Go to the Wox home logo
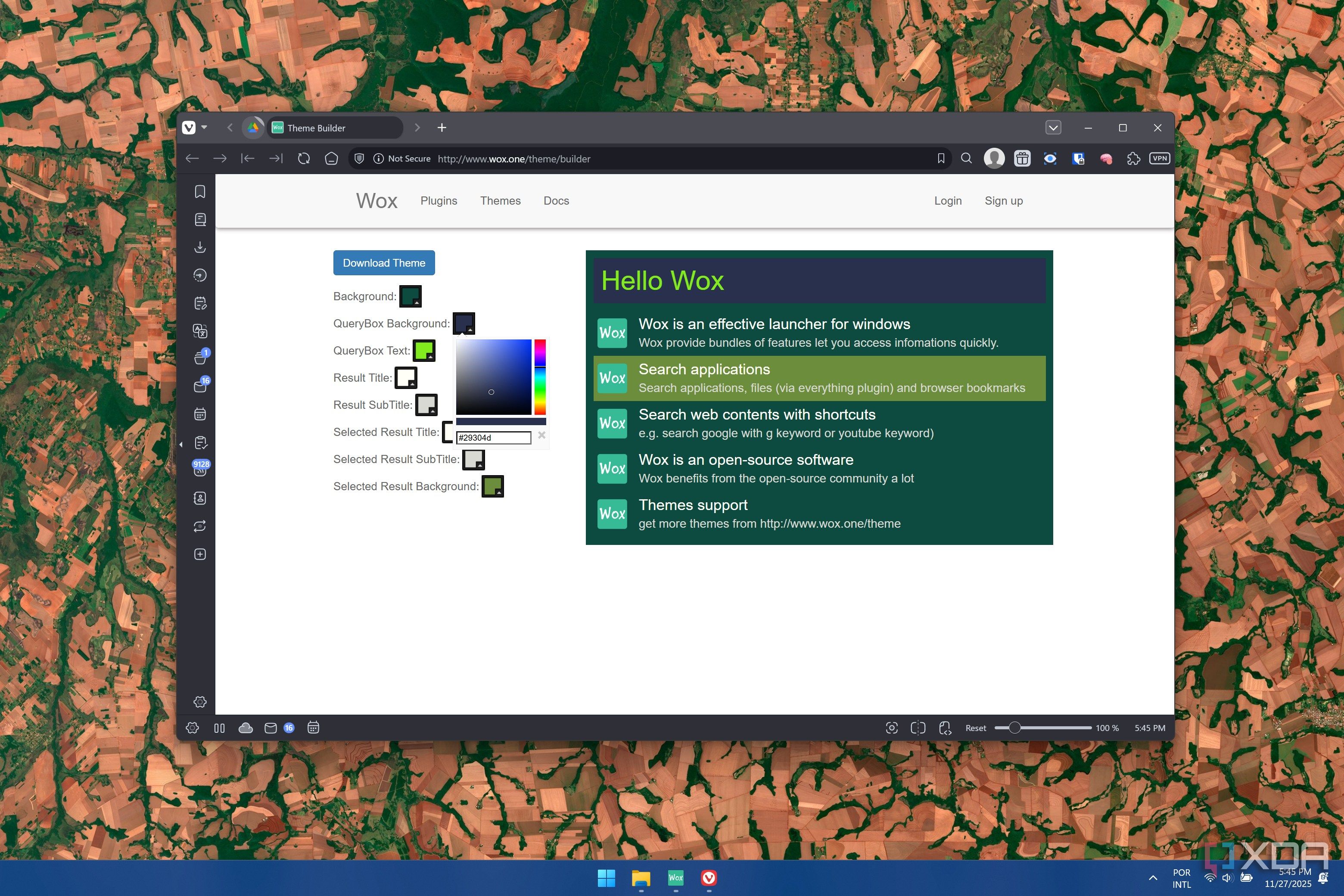 tap(376, 201)
